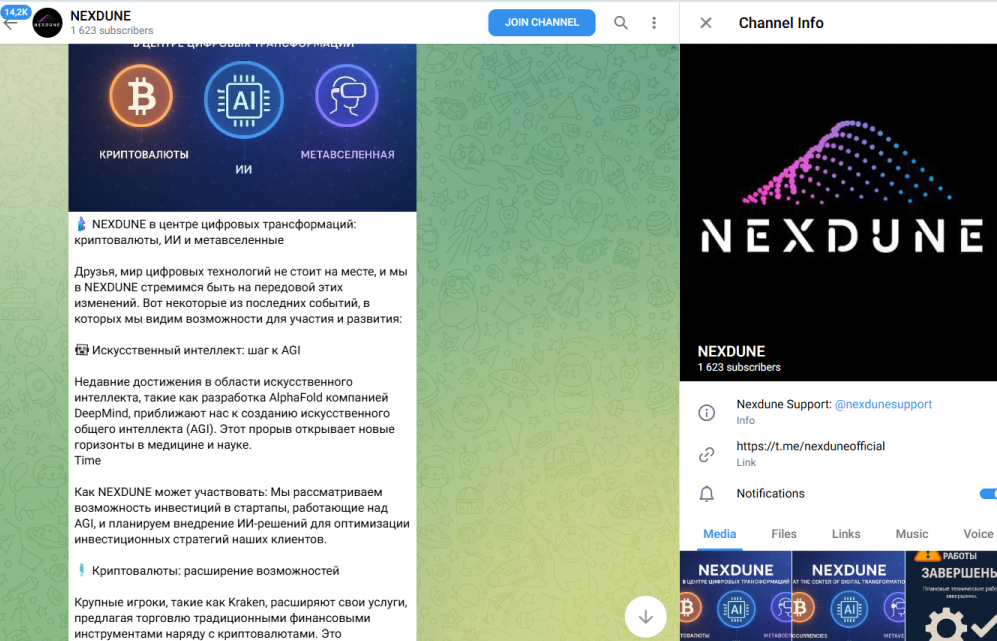Click the 'Notifications' label
The width and height of the screenshot is (997, 641).
771,493
